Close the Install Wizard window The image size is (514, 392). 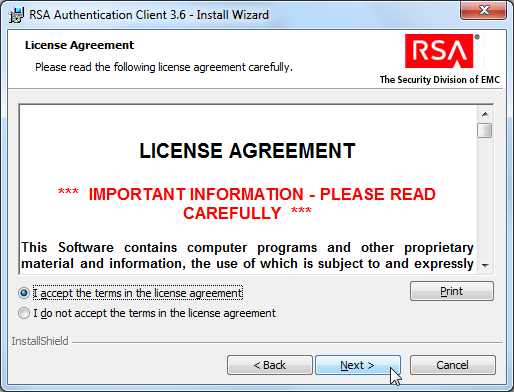tap(484, 11)
